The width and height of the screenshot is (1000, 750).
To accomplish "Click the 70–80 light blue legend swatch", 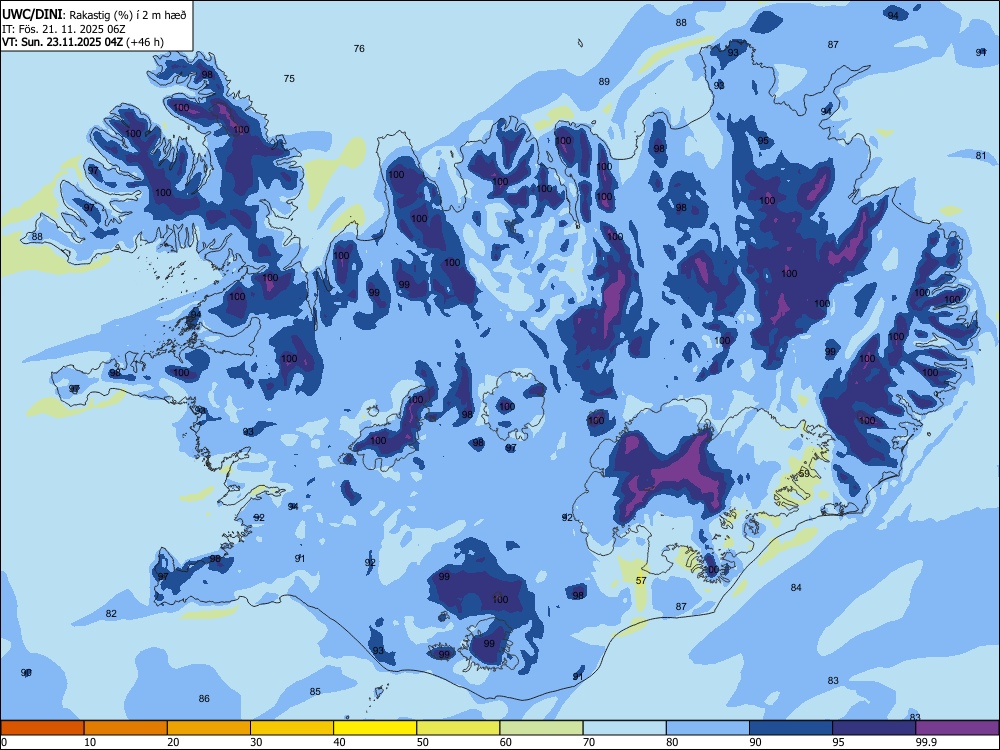I will (625, 728).
